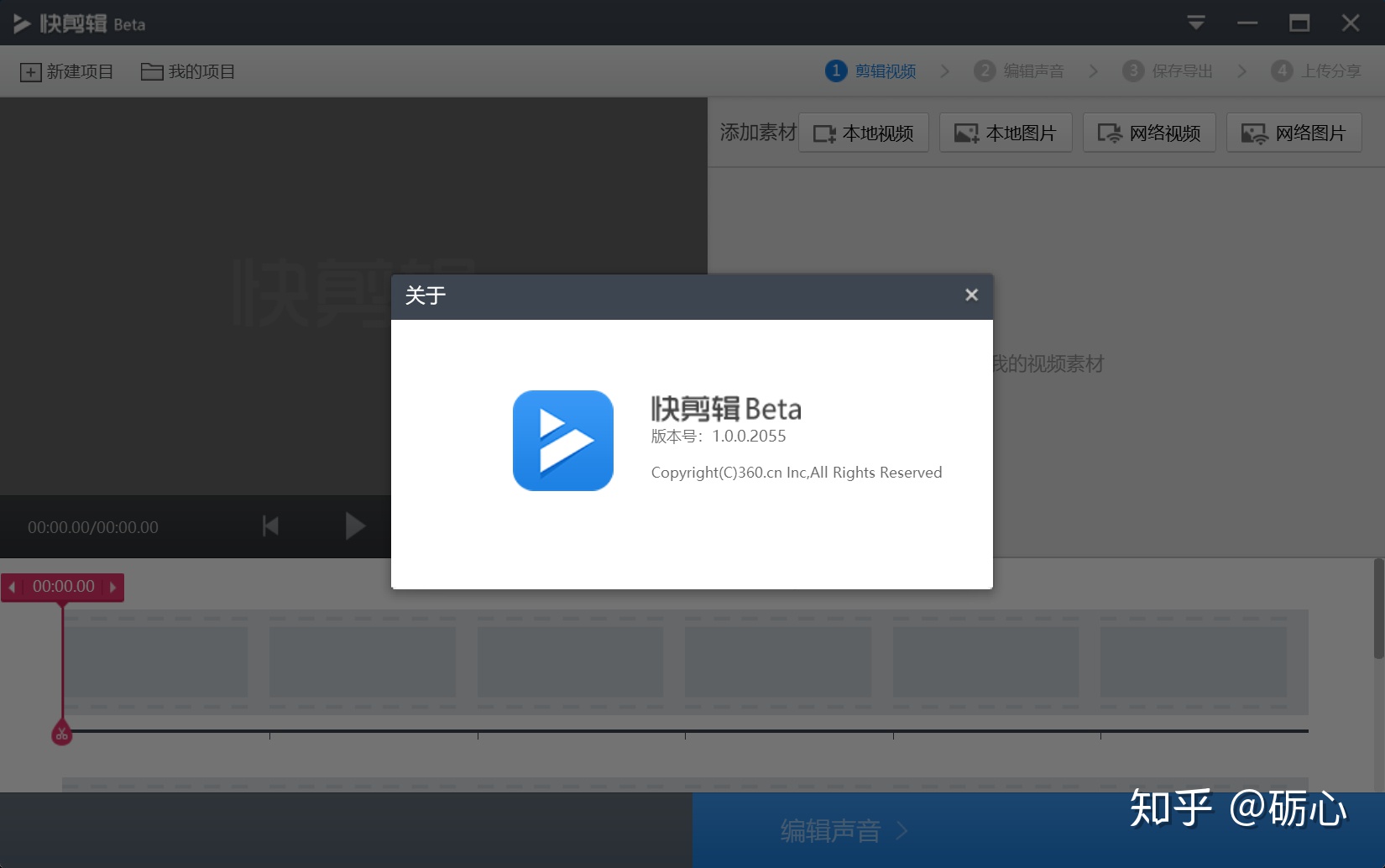
Task: Select the vertical scrollbar of the timeline
Action: tap(1378, 609)
